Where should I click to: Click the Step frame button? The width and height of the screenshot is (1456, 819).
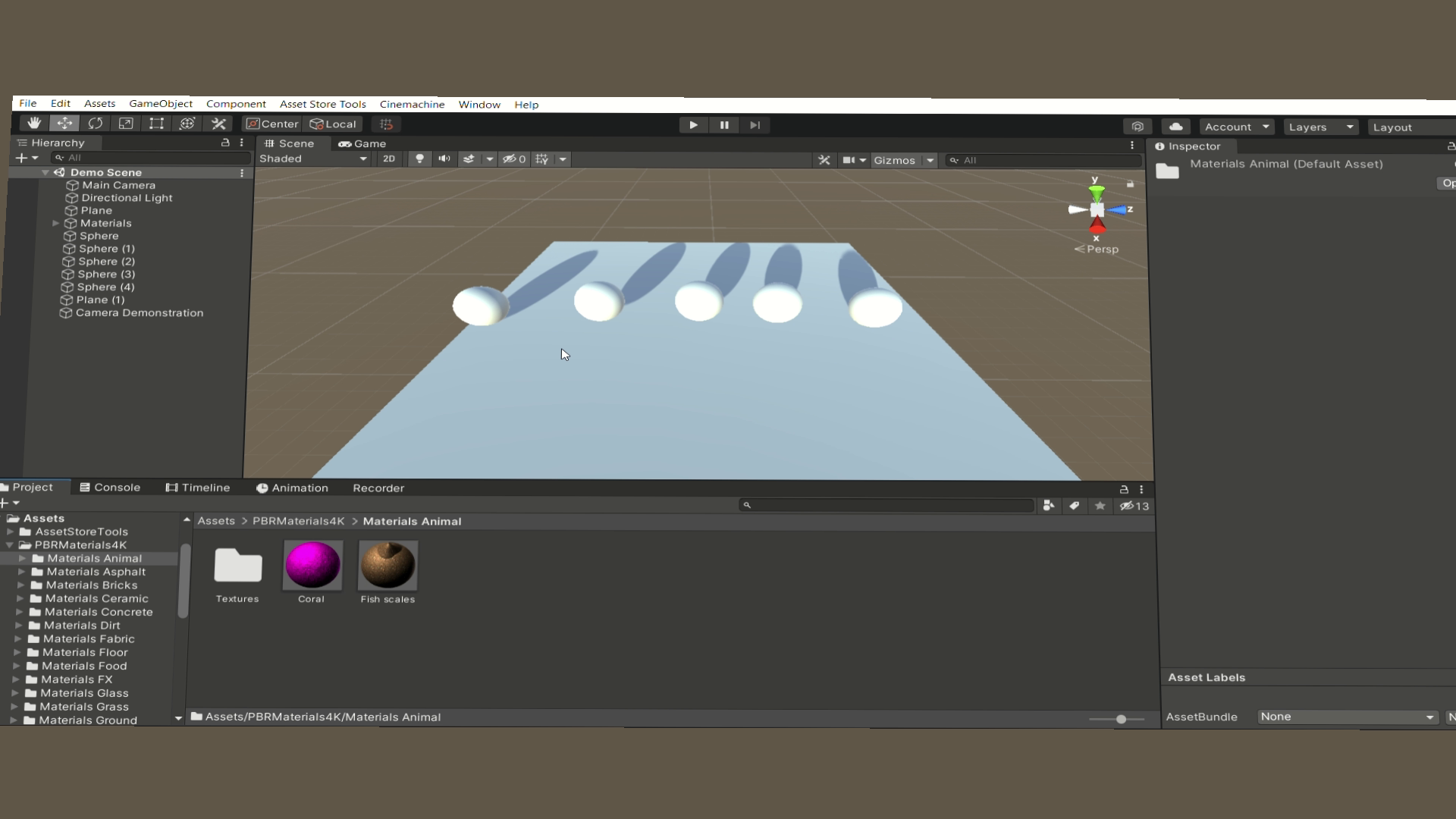(x=755, y=125)
